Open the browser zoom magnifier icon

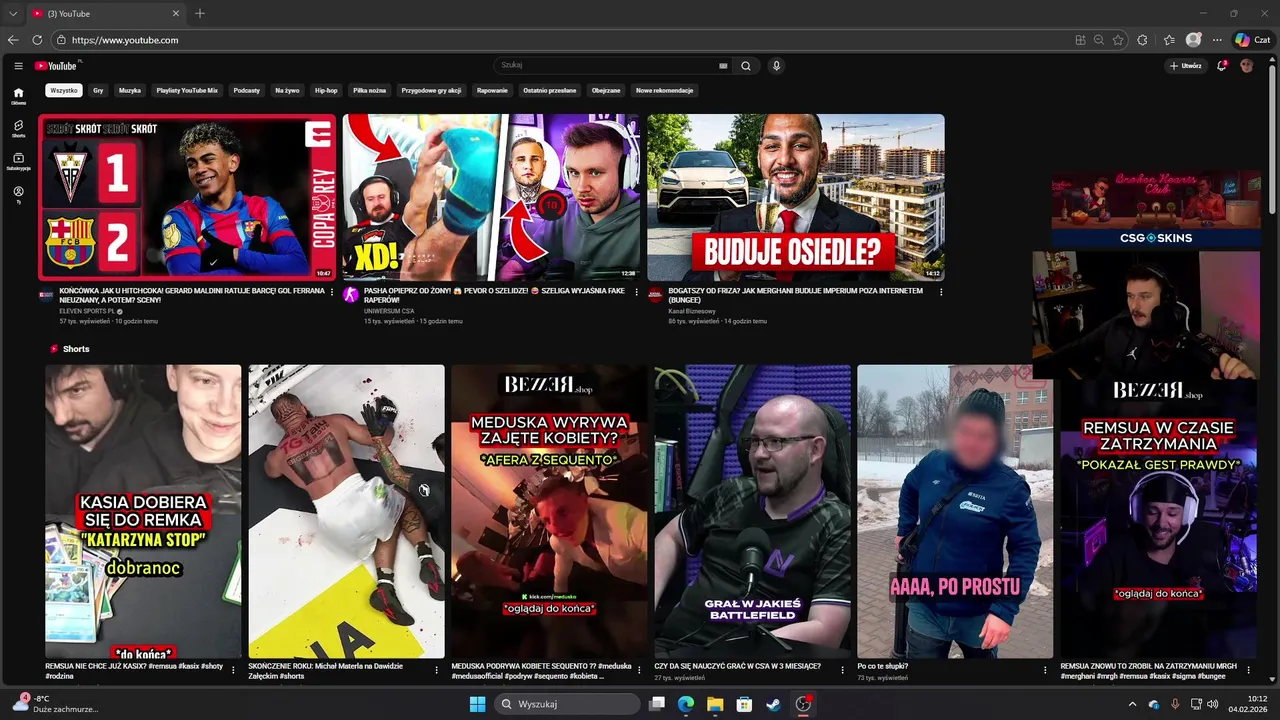coord(1099,40)
